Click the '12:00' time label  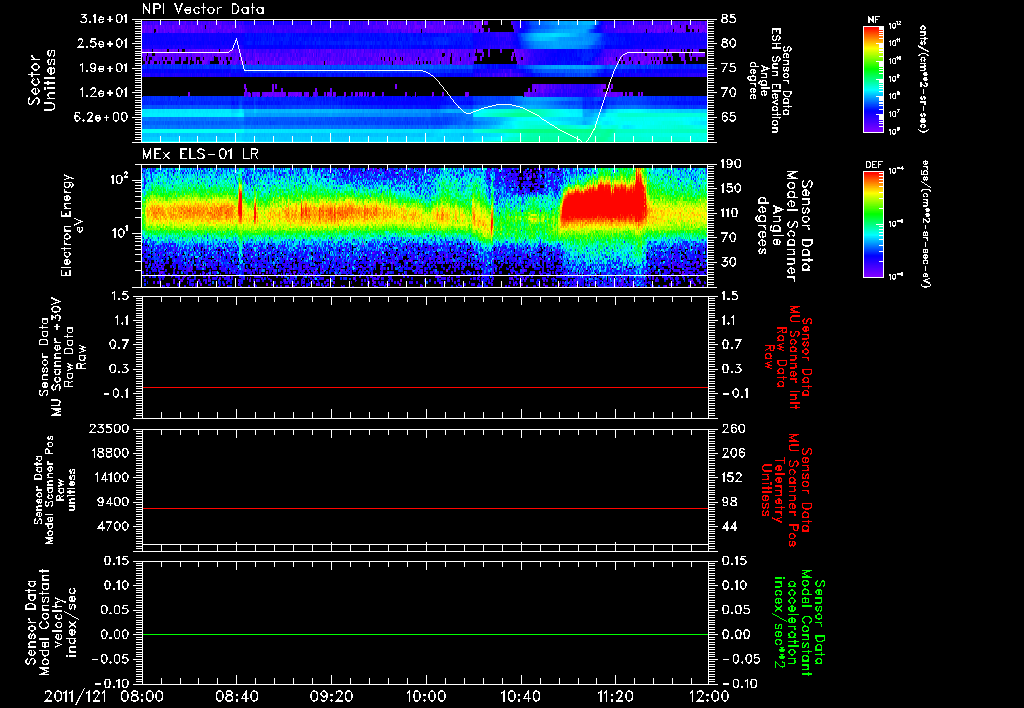[x=709, y=696]
